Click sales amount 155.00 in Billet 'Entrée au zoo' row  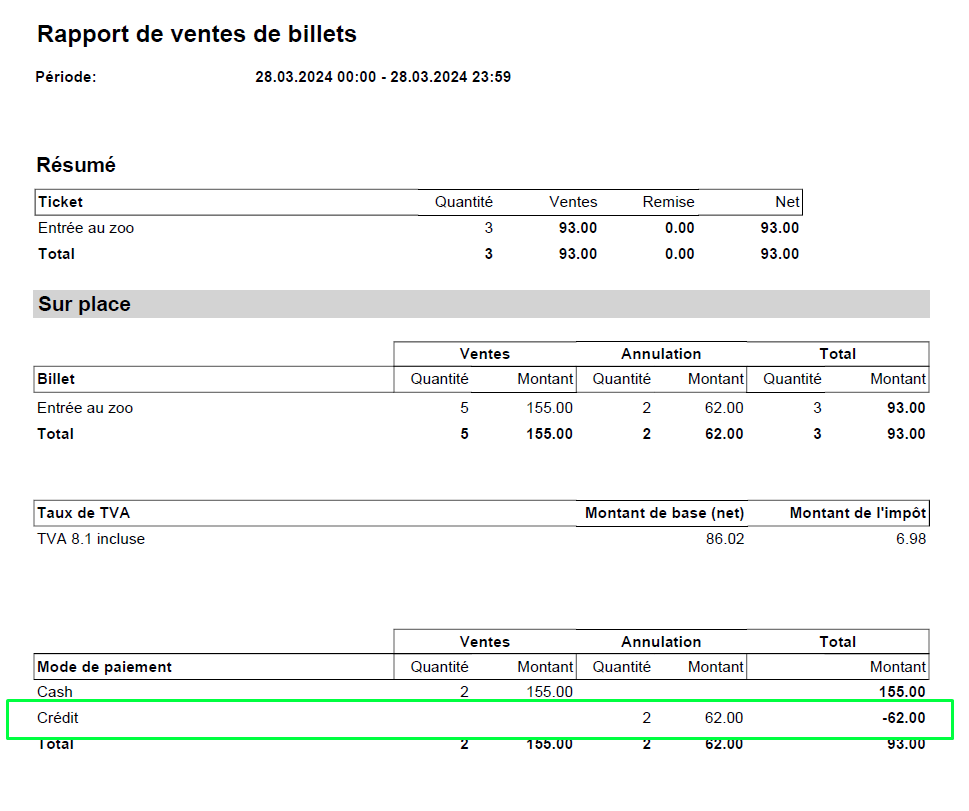549,408
